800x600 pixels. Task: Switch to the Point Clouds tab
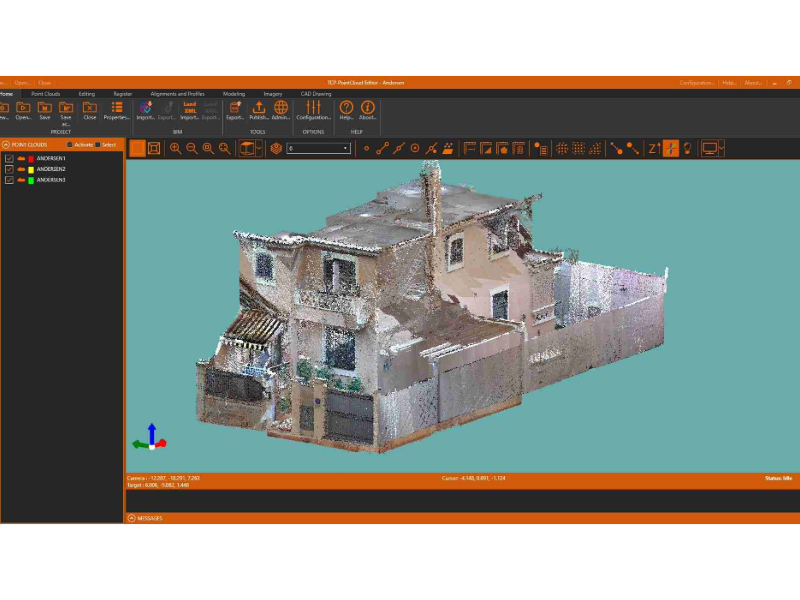45,94
